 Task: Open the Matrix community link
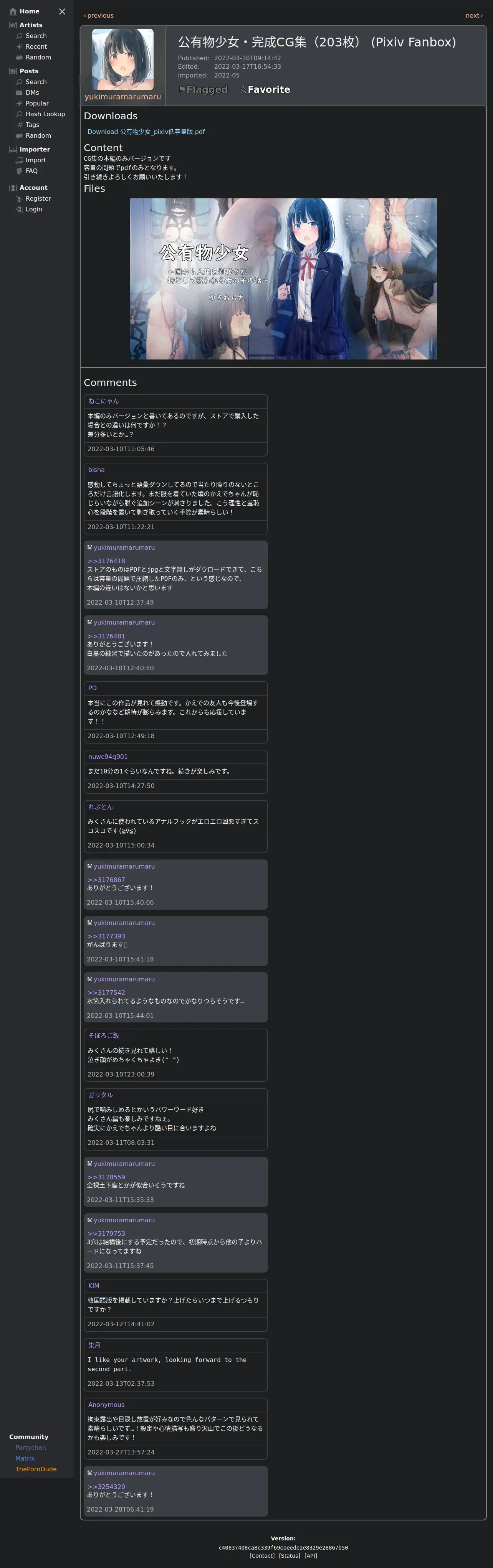(25, 1458)
